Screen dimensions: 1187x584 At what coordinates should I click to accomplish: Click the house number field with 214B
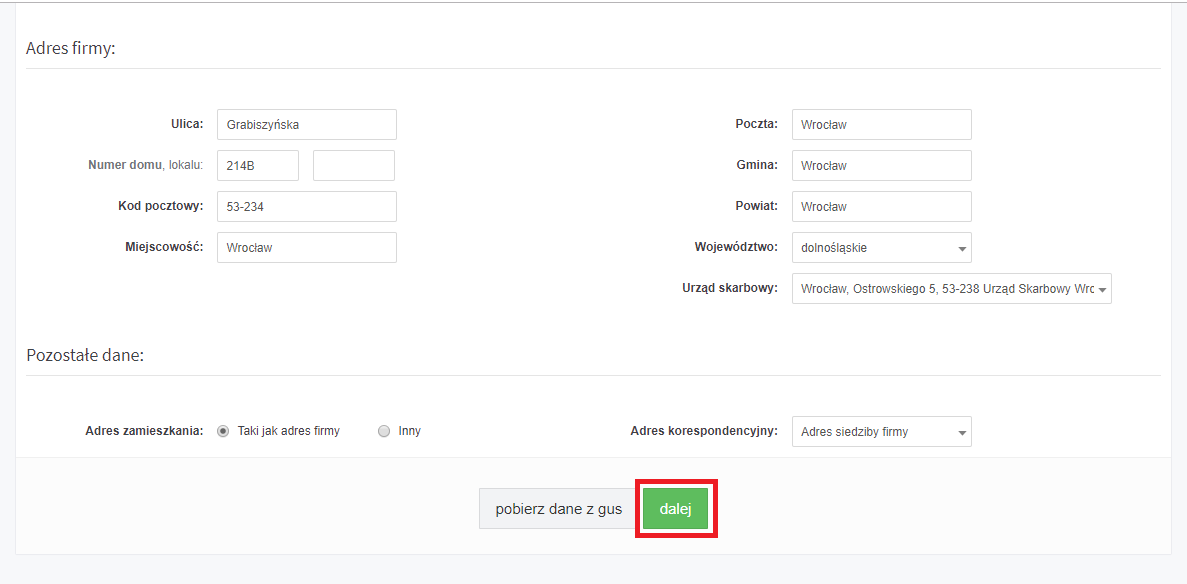258,165
